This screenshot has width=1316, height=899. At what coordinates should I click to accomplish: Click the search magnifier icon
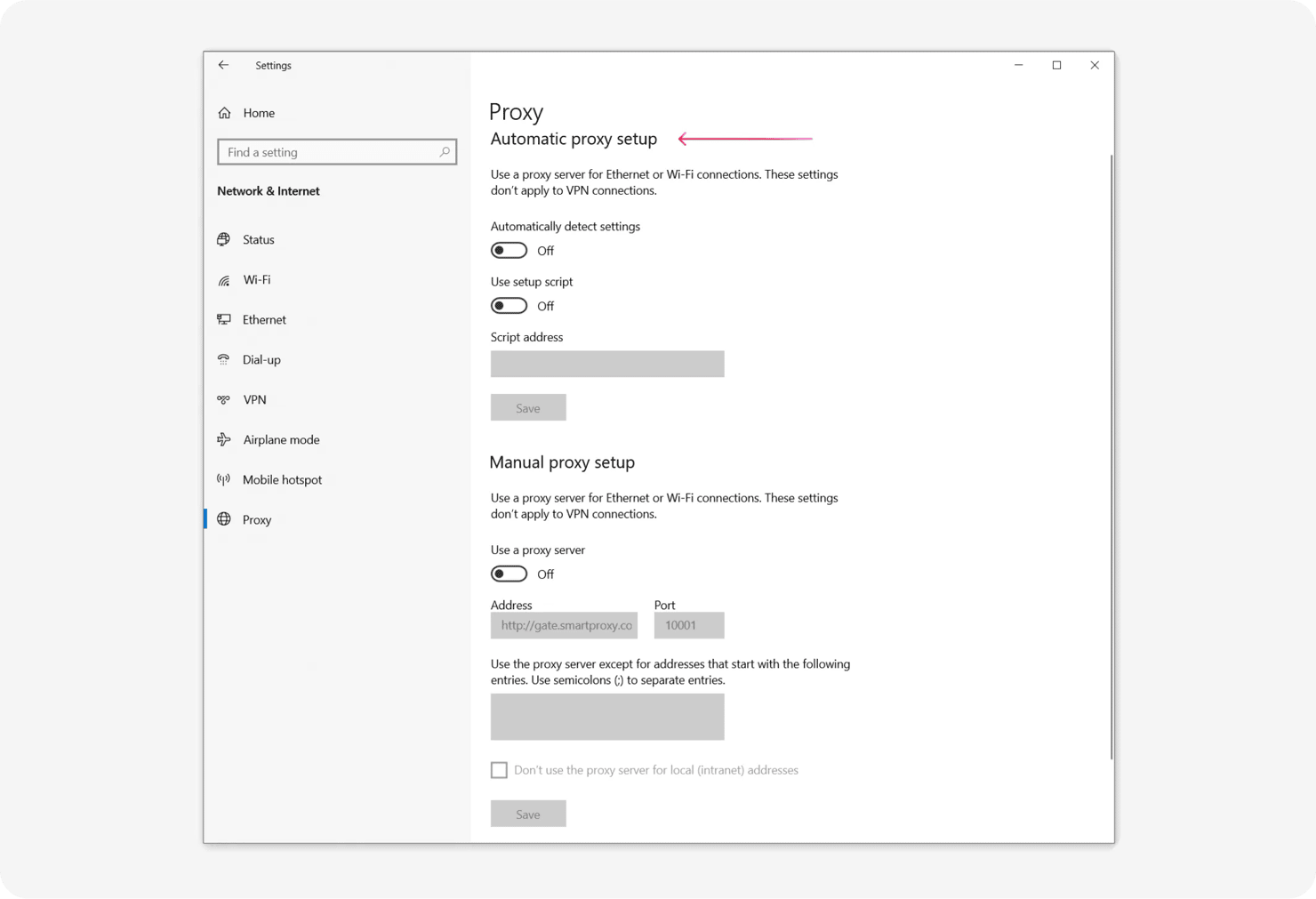pos(444,152)
